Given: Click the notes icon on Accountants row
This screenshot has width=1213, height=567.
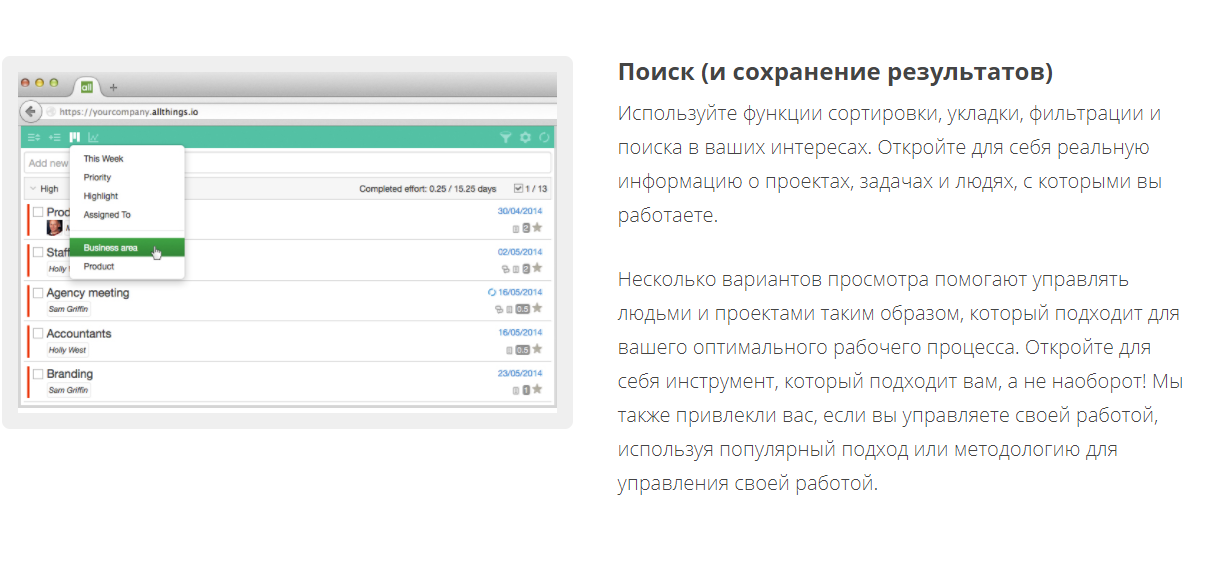Looking at the screenshot, I should (510, 349).
